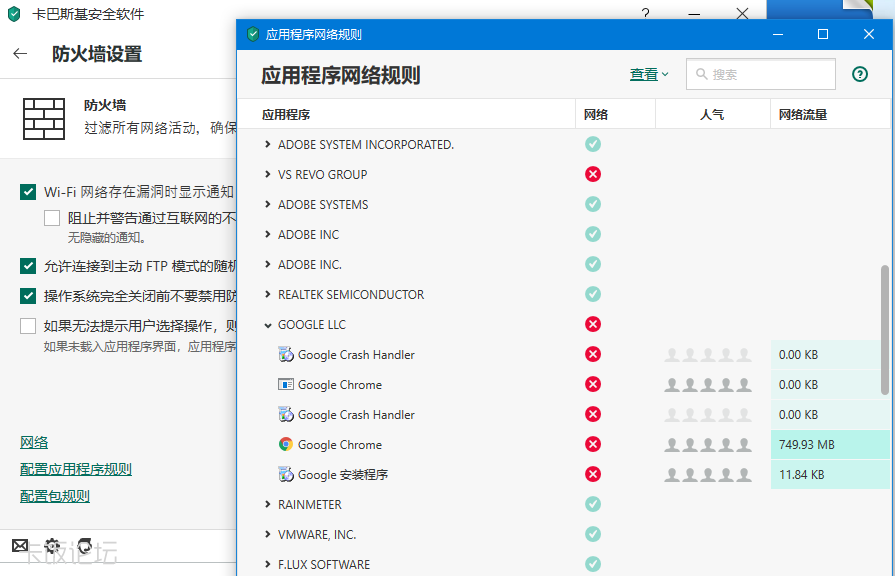
Task: Collapse the GOOGLE LLC group
Action: 267,325
